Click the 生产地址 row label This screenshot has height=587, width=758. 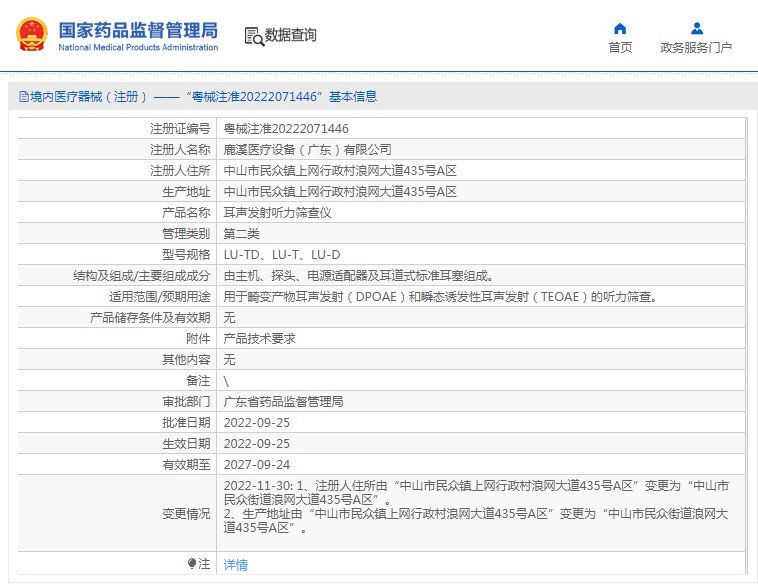tap(186, 191)
